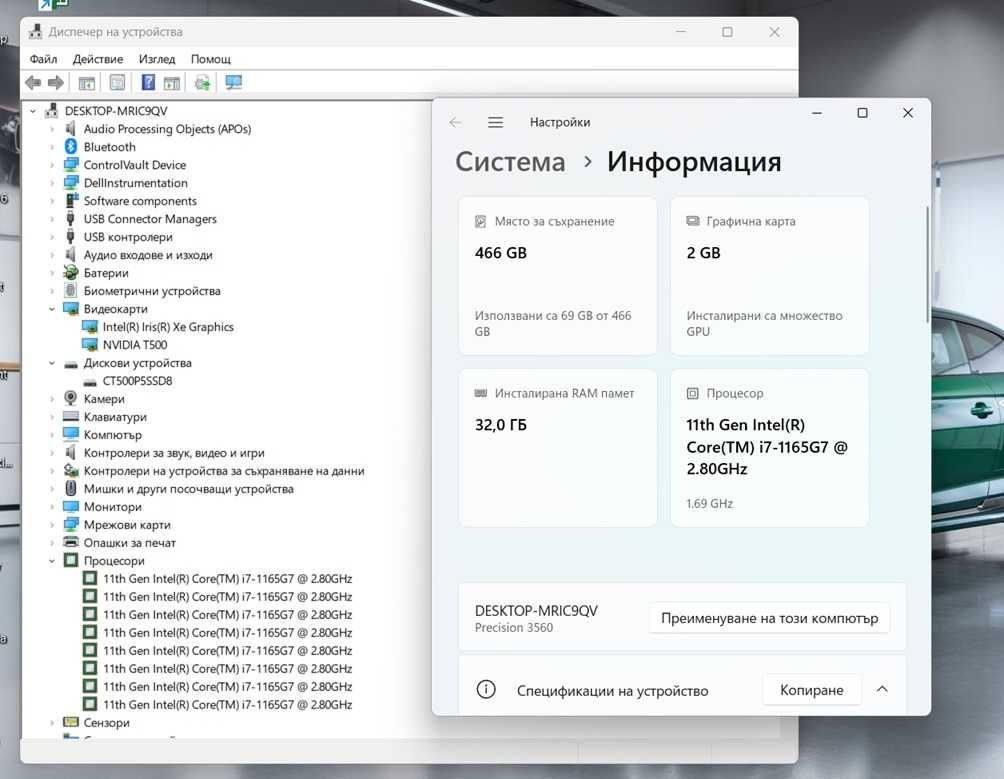Select Контролери за звук, видео и игри

pos(174,453)
